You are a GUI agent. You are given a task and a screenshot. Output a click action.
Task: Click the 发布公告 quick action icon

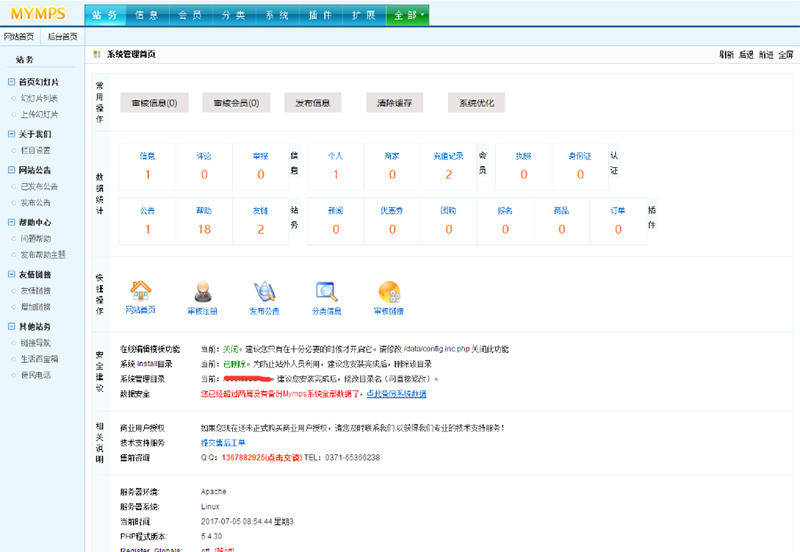tap(264, 291)
